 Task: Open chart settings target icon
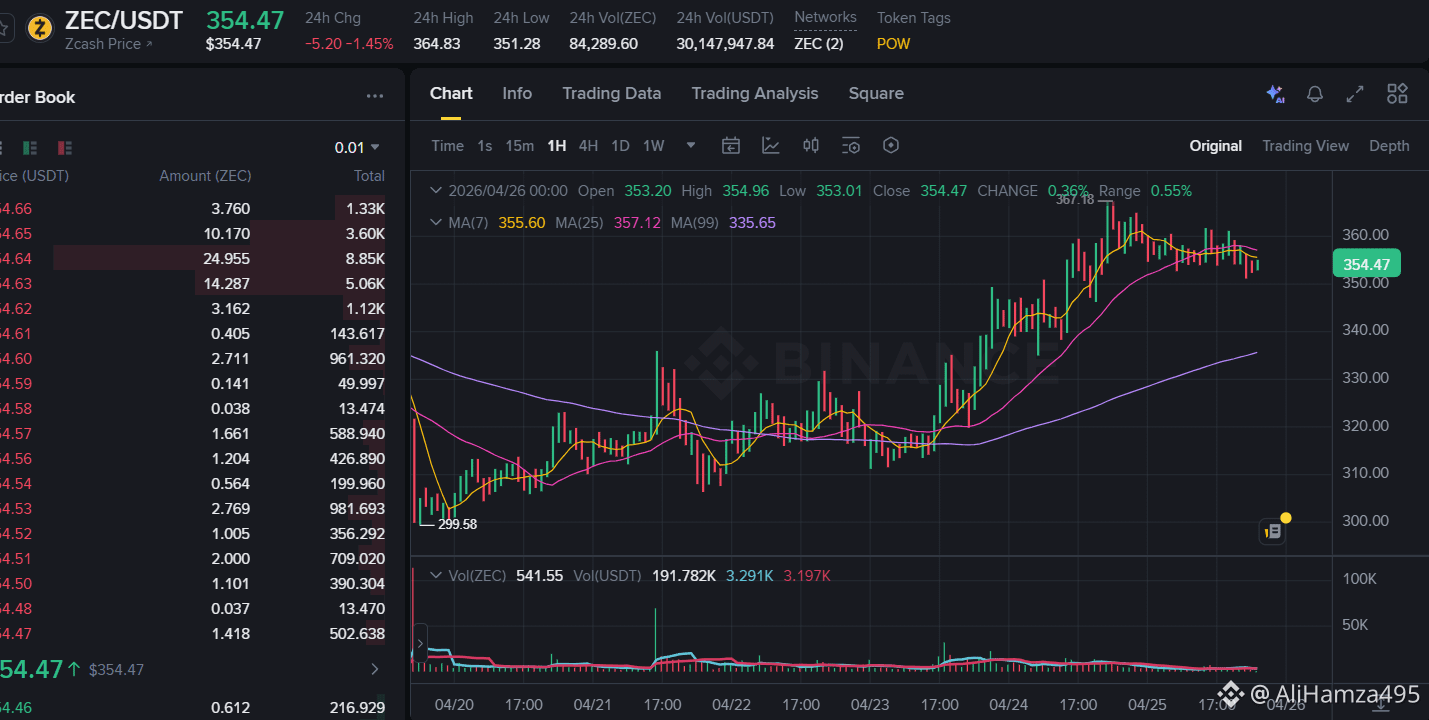(x=891, y=146)
